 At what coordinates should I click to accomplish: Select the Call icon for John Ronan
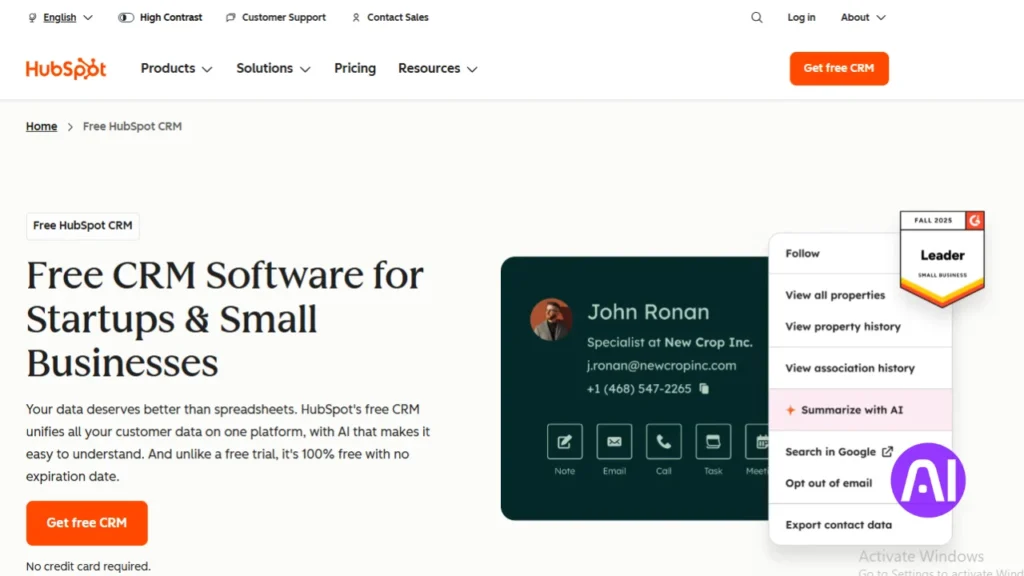pos(663,441)
